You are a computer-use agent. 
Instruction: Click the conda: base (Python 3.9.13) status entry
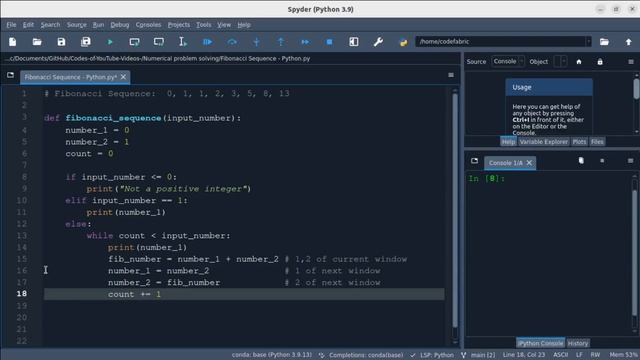coord(272,355)
